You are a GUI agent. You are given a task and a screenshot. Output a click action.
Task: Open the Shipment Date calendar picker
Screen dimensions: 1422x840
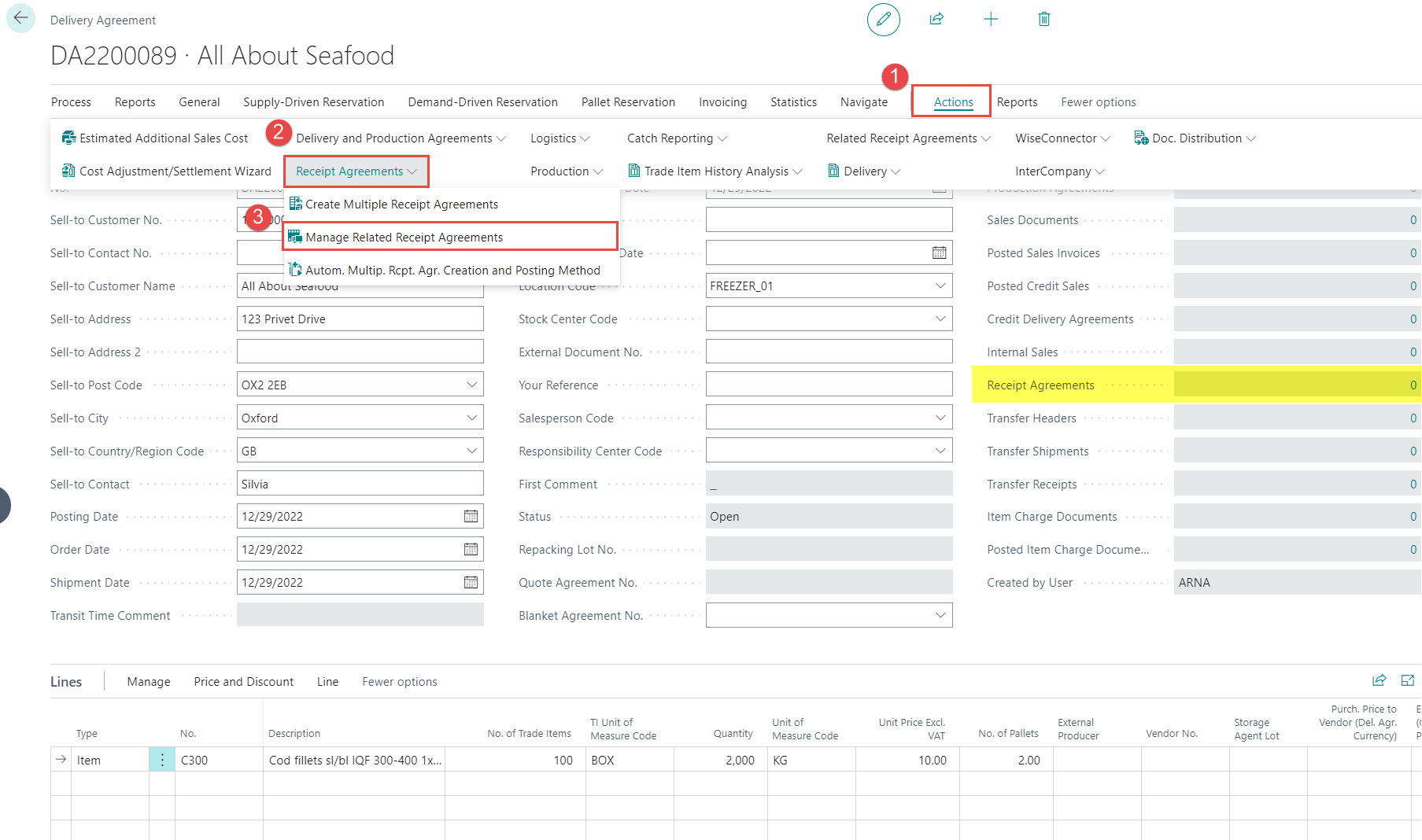click(471, 583)
